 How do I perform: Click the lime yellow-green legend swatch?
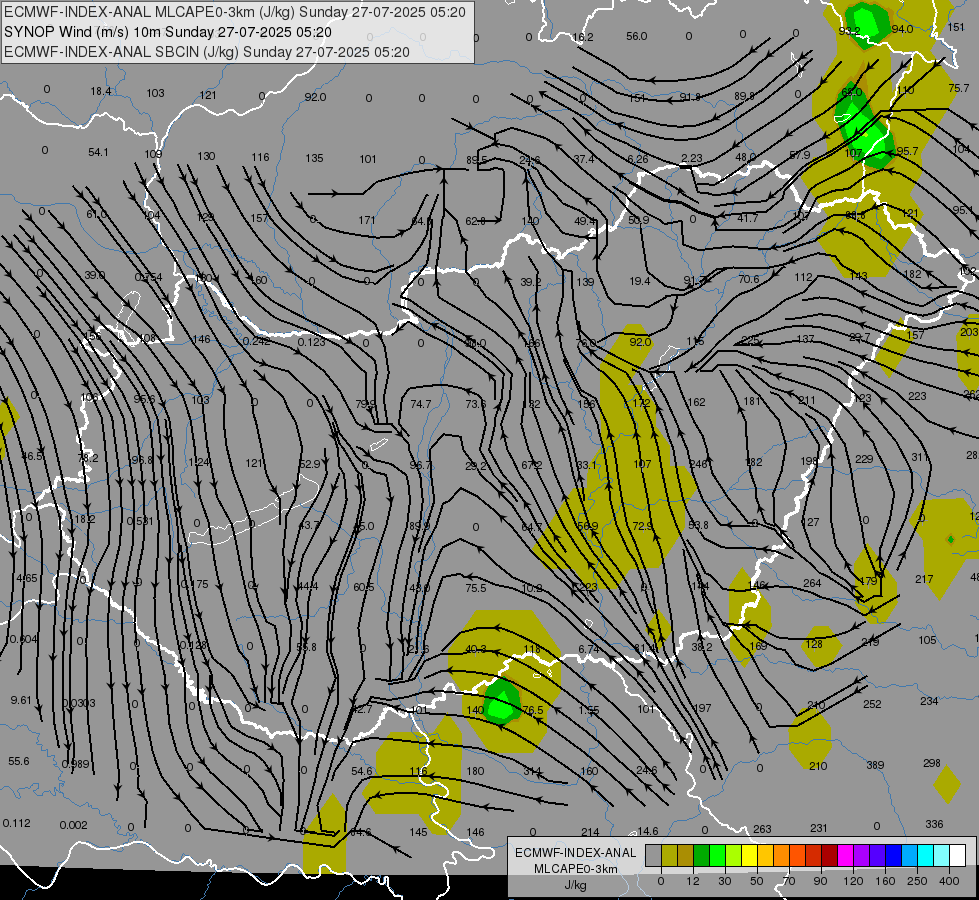[734, 855]
